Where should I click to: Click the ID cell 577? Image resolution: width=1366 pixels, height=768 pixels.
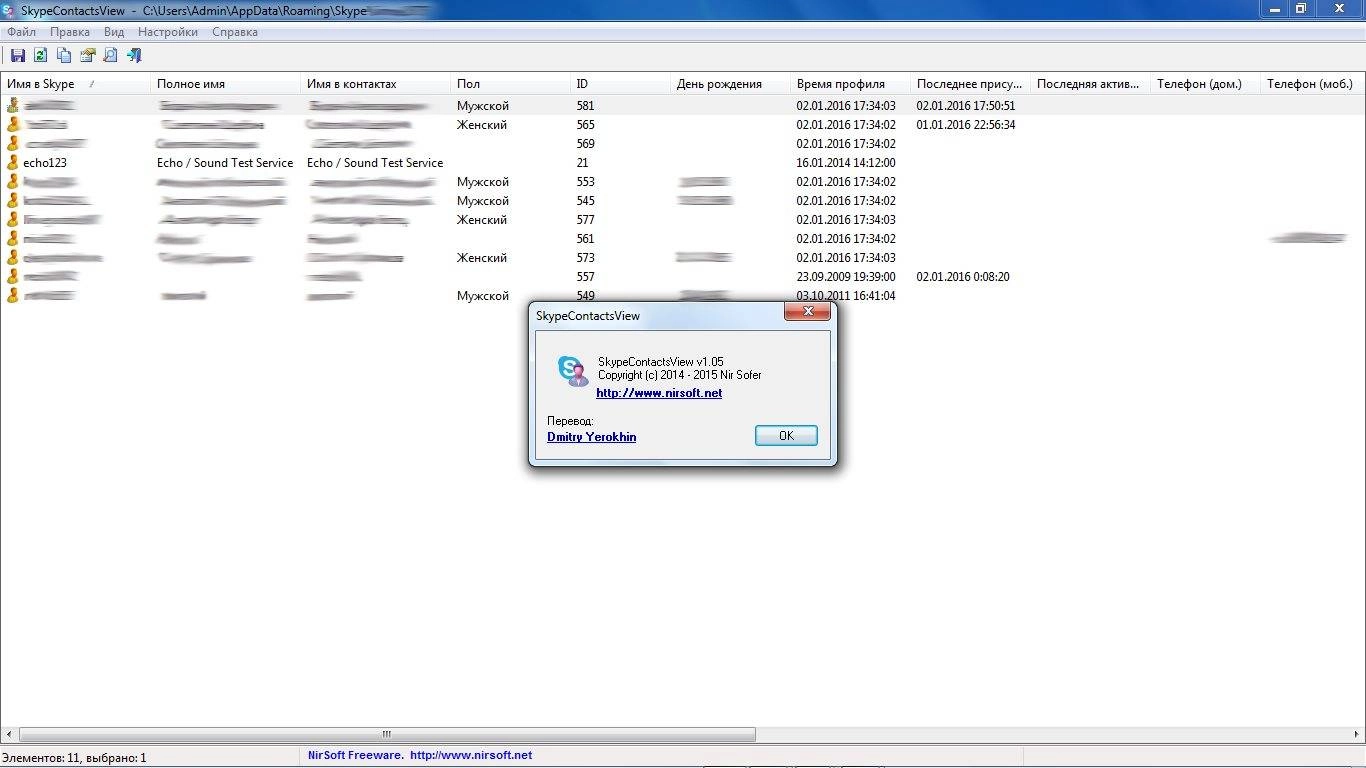pos(585,219)
